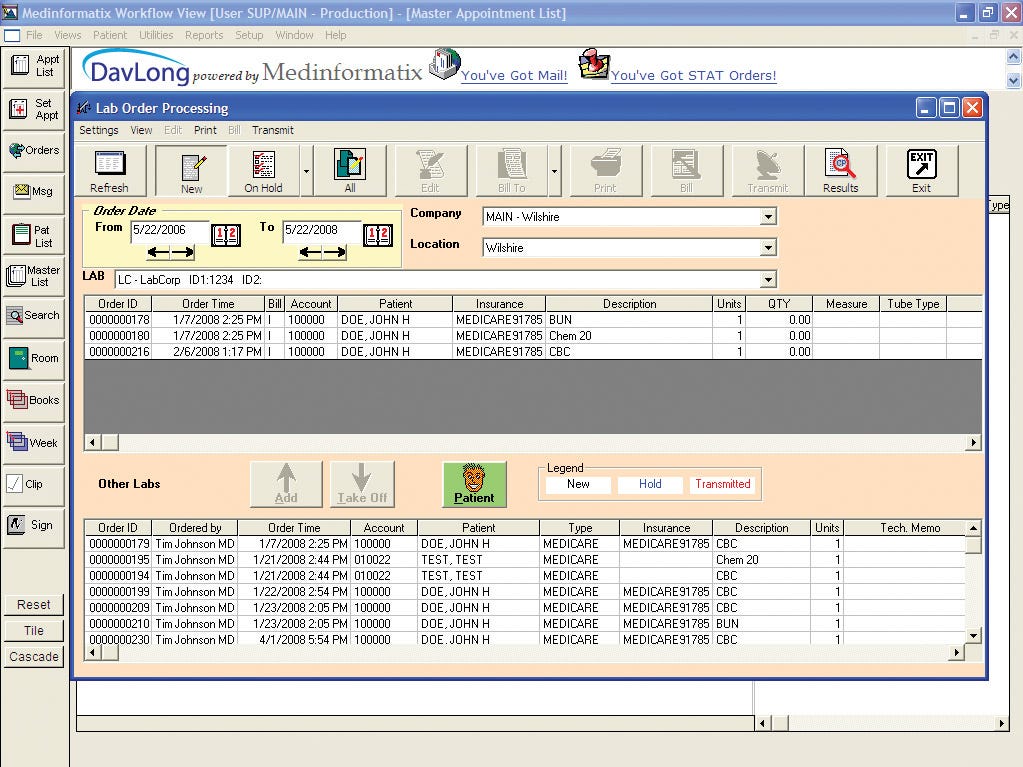1023x767 pixels.
Task: Click the You've Got Mail mailbox icon
Action: [445, 65]
